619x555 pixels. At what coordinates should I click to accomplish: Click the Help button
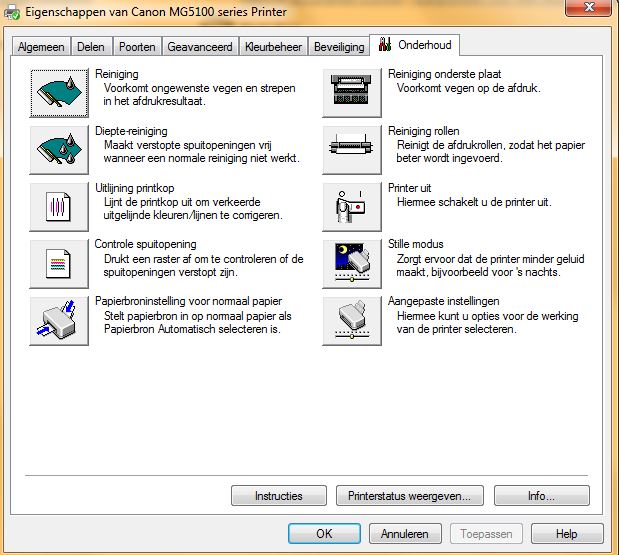click(567, 534)
